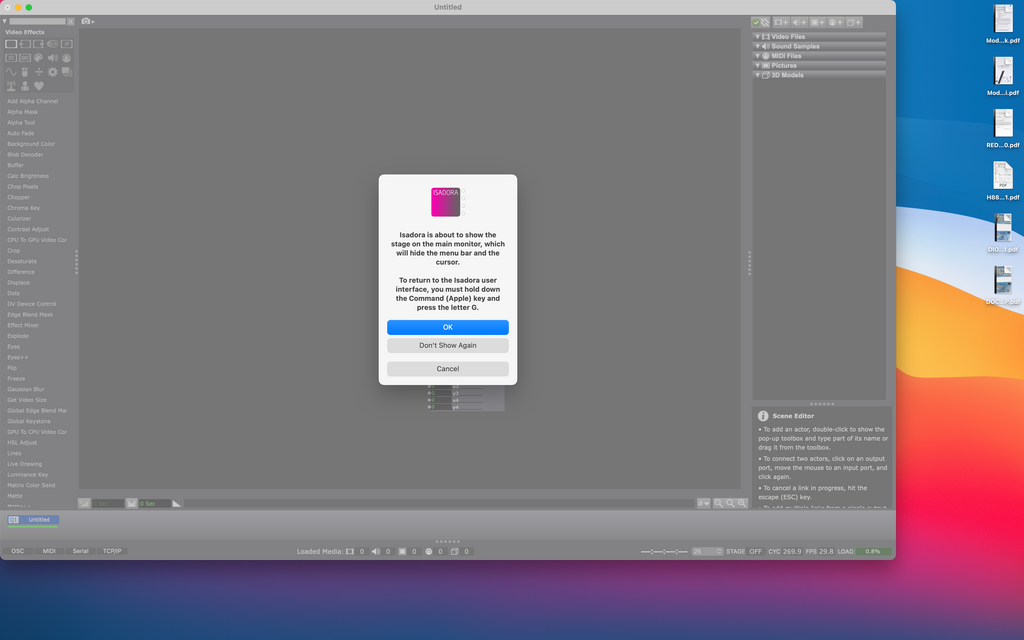The width and height of the screenshot is (1024, 640).
Task: Clear the toolbox search with X button
Action: [71, 22]
